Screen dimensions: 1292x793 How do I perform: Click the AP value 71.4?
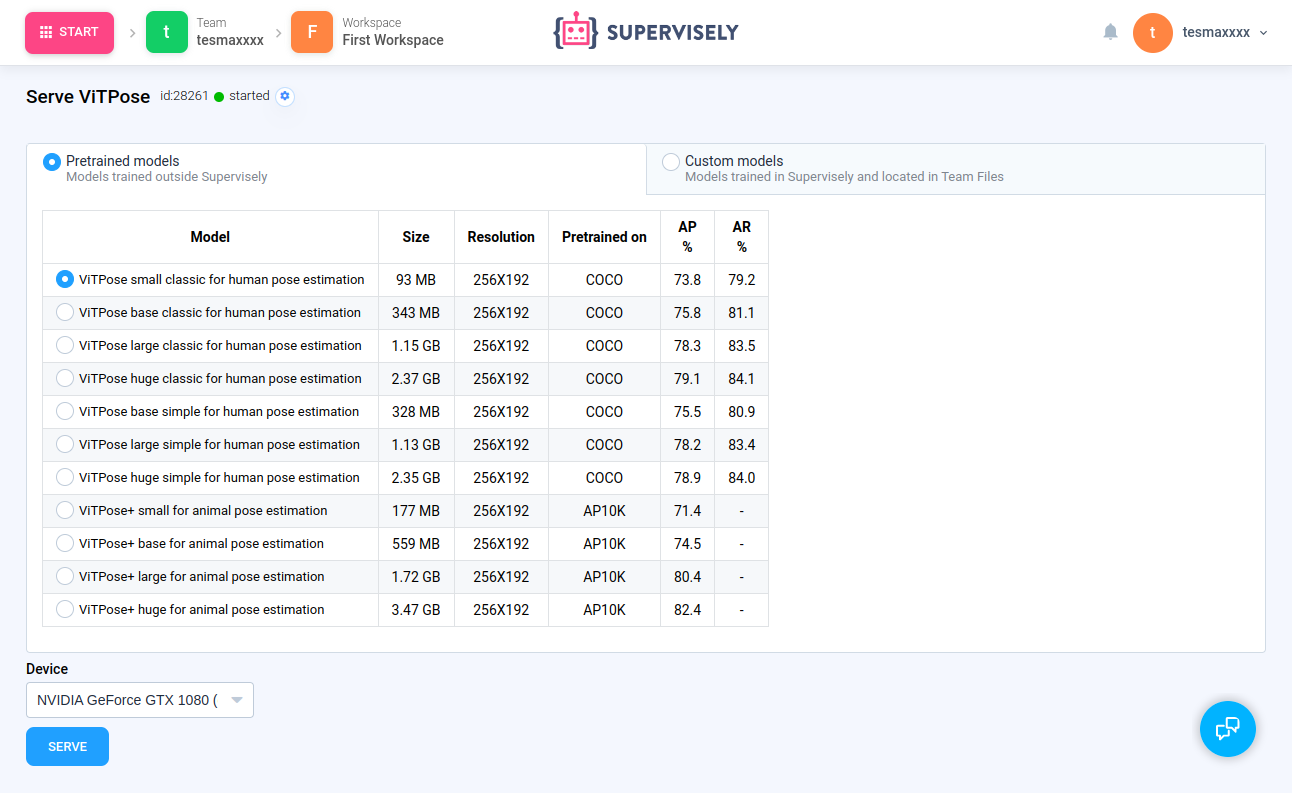pos(687,511)
